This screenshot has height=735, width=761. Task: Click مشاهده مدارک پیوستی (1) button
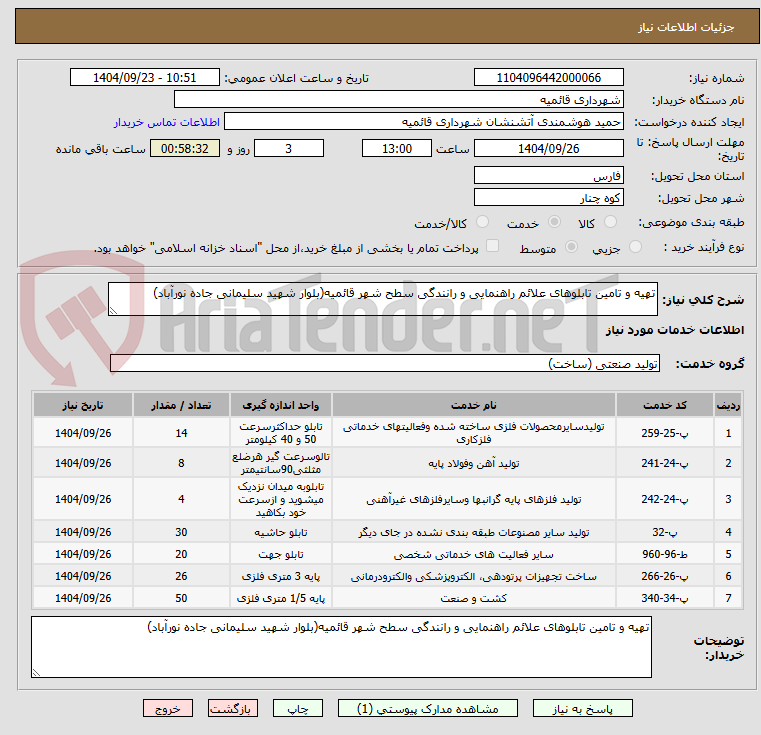pos(428,708)
